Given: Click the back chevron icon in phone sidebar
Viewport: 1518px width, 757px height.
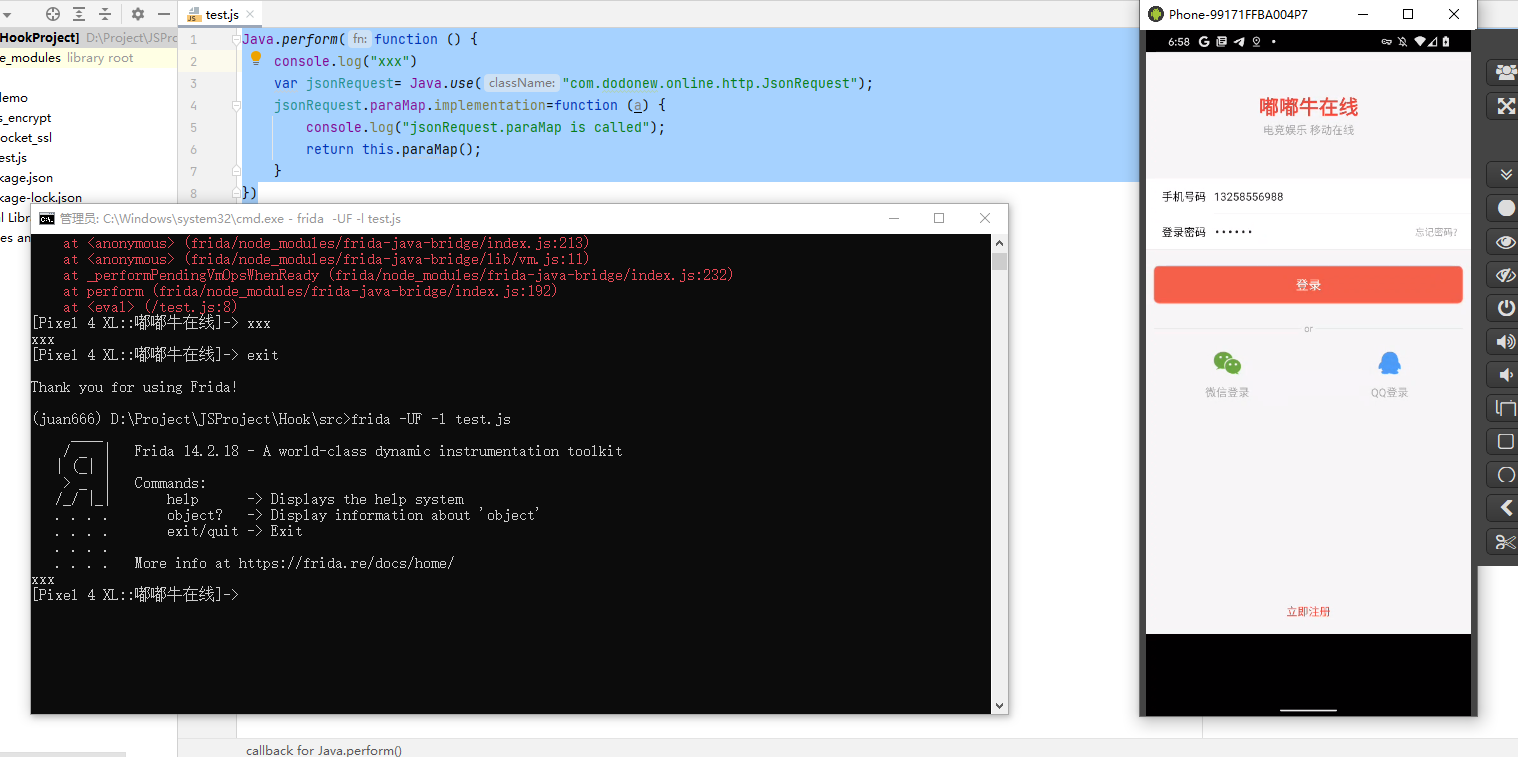Looking at the screenshot, I should pos(1505,508).
